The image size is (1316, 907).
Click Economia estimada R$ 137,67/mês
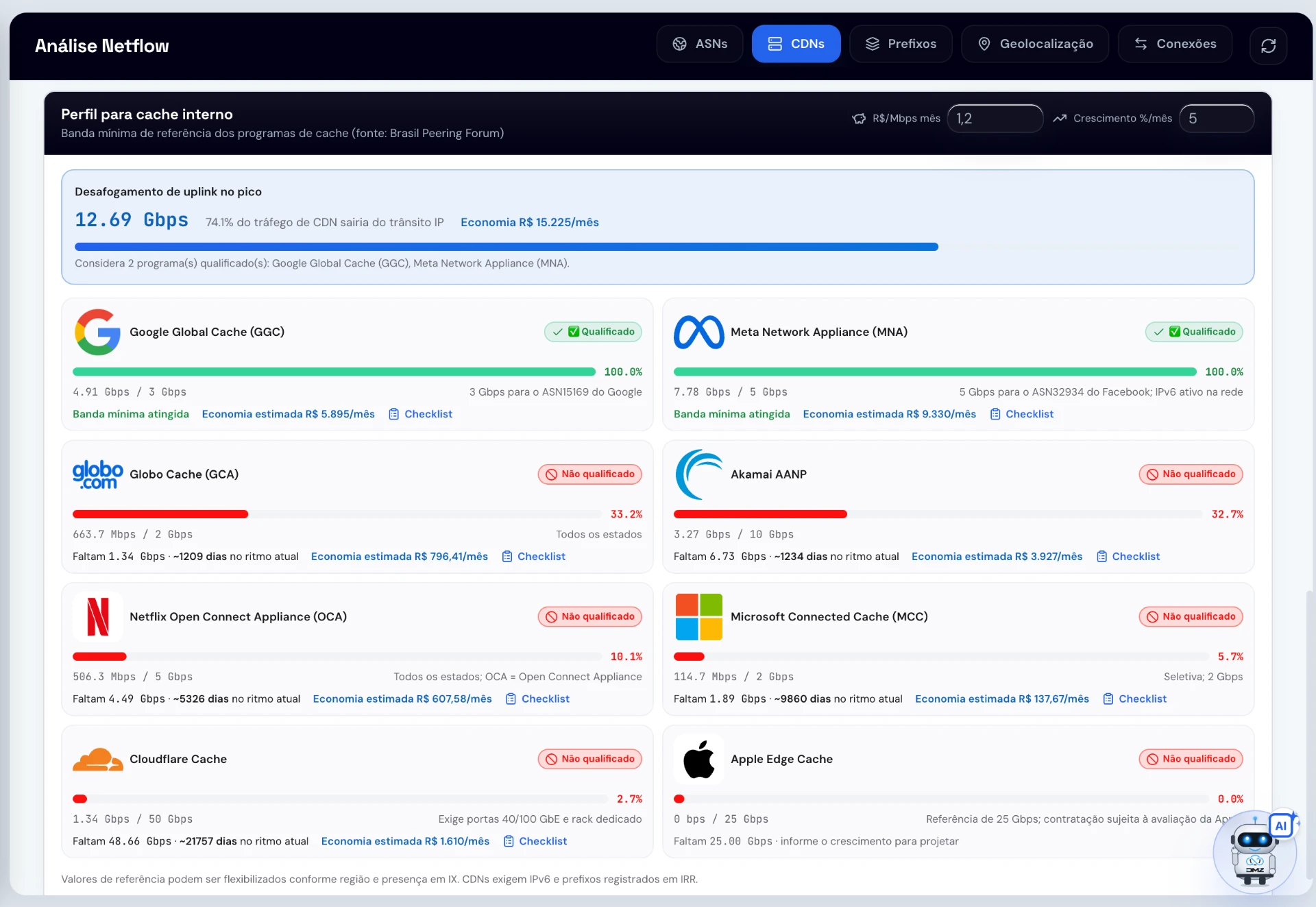(x=1002, y=699)
